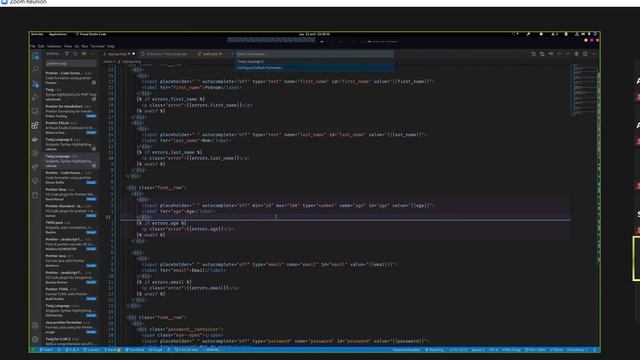Open the Docker whale icon view
640x360 pixels.
[x=36, y=139]
